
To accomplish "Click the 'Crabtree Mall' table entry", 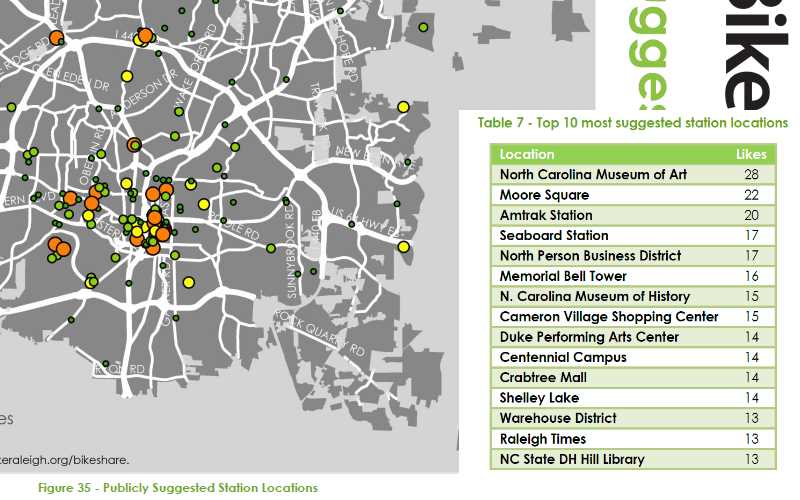I will click(x=543, y=378).
